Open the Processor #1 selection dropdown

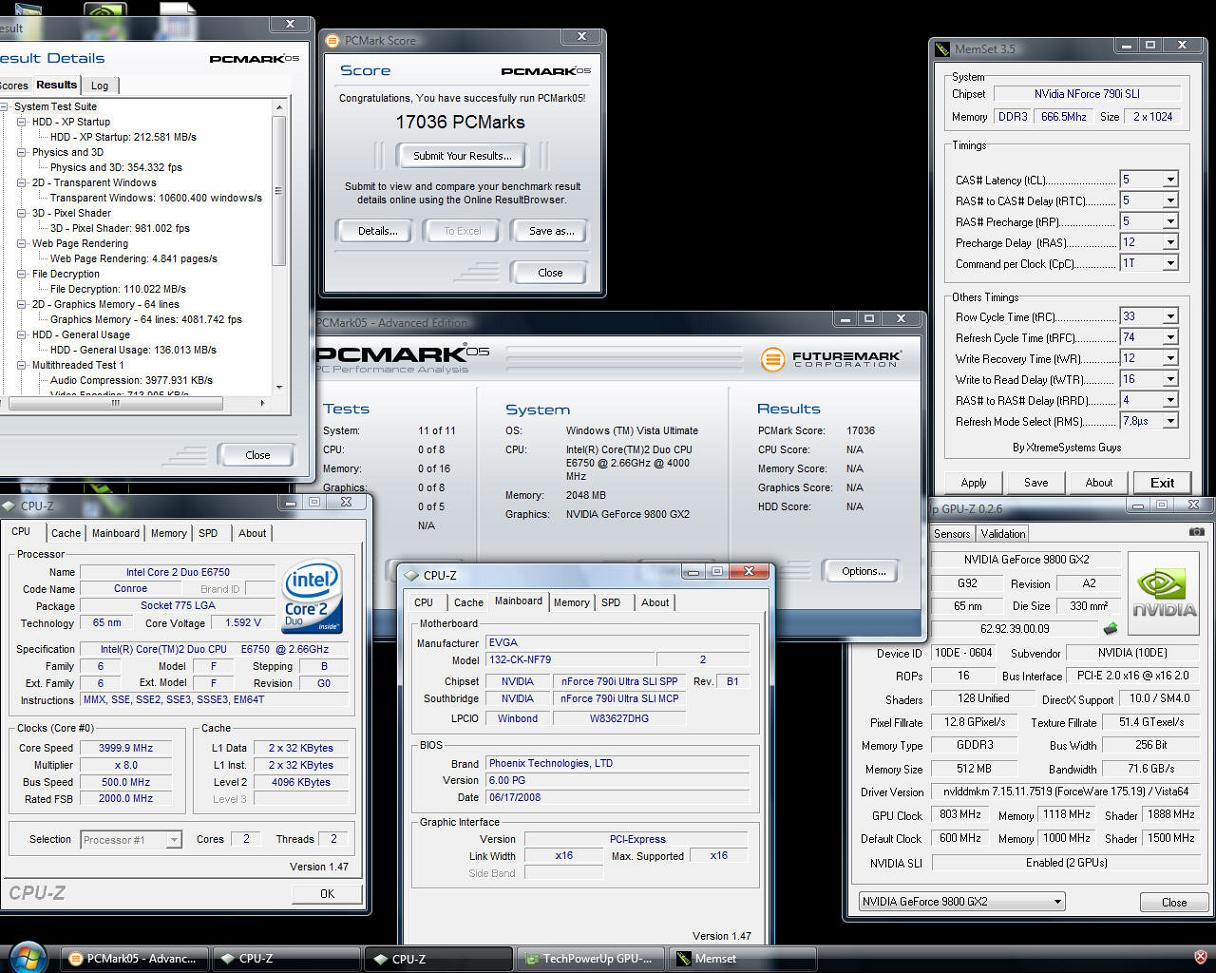click(173, 840)
